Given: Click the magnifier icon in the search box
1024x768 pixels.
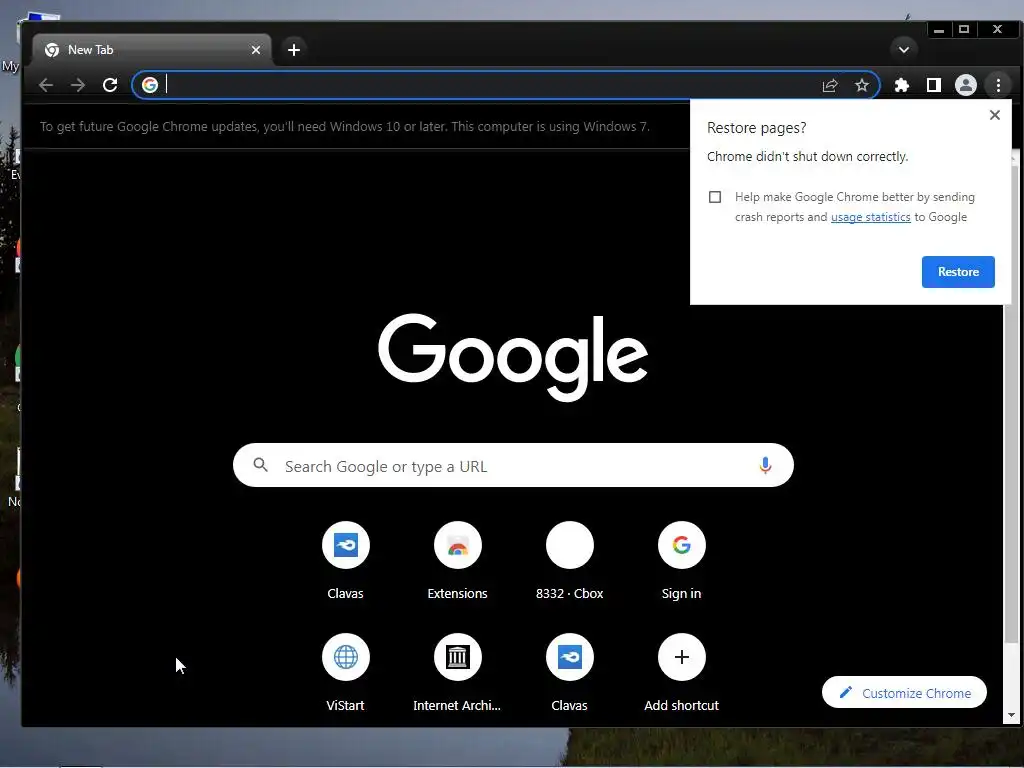Looking at the screenshot, I should coord(261,465).
